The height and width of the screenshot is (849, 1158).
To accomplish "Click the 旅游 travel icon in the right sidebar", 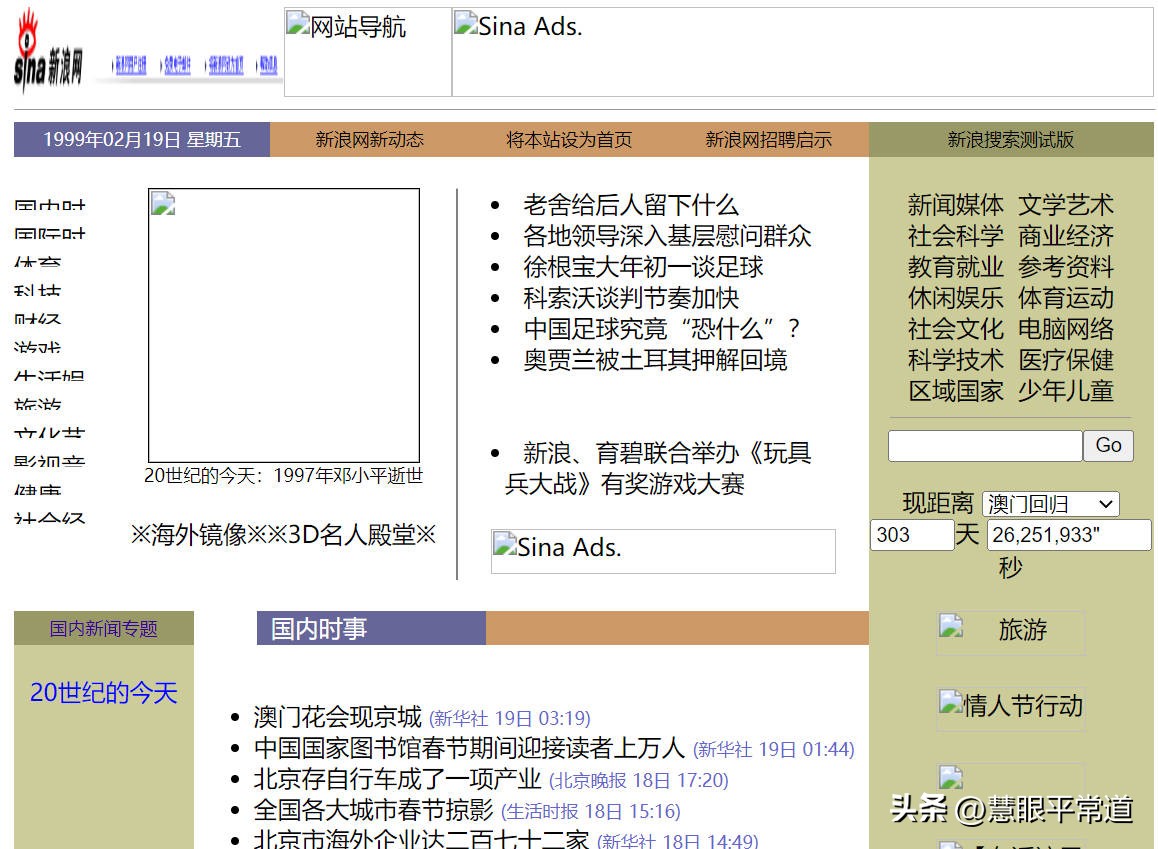I will (x=1010, y=631).
